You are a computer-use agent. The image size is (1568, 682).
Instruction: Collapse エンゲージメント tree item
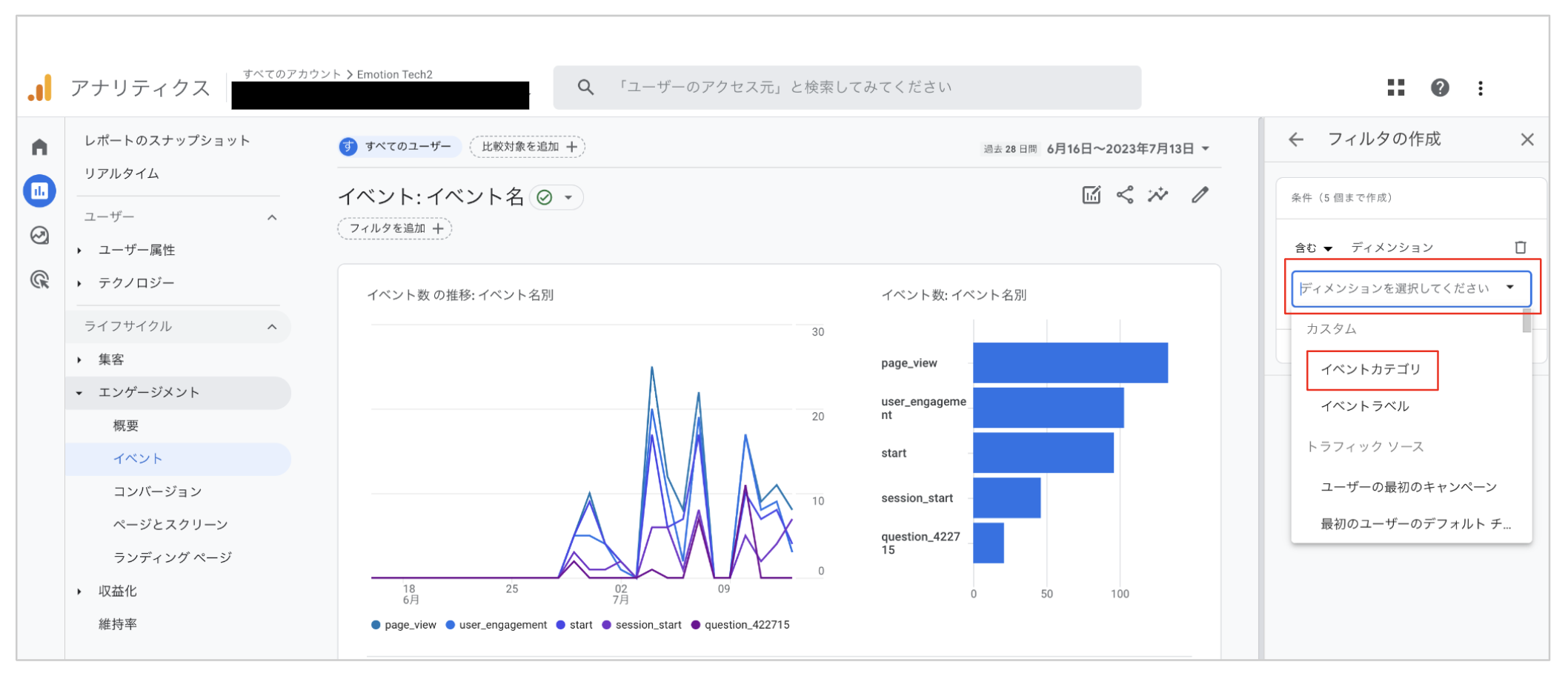pyautogui.click(x=79, y=393)
